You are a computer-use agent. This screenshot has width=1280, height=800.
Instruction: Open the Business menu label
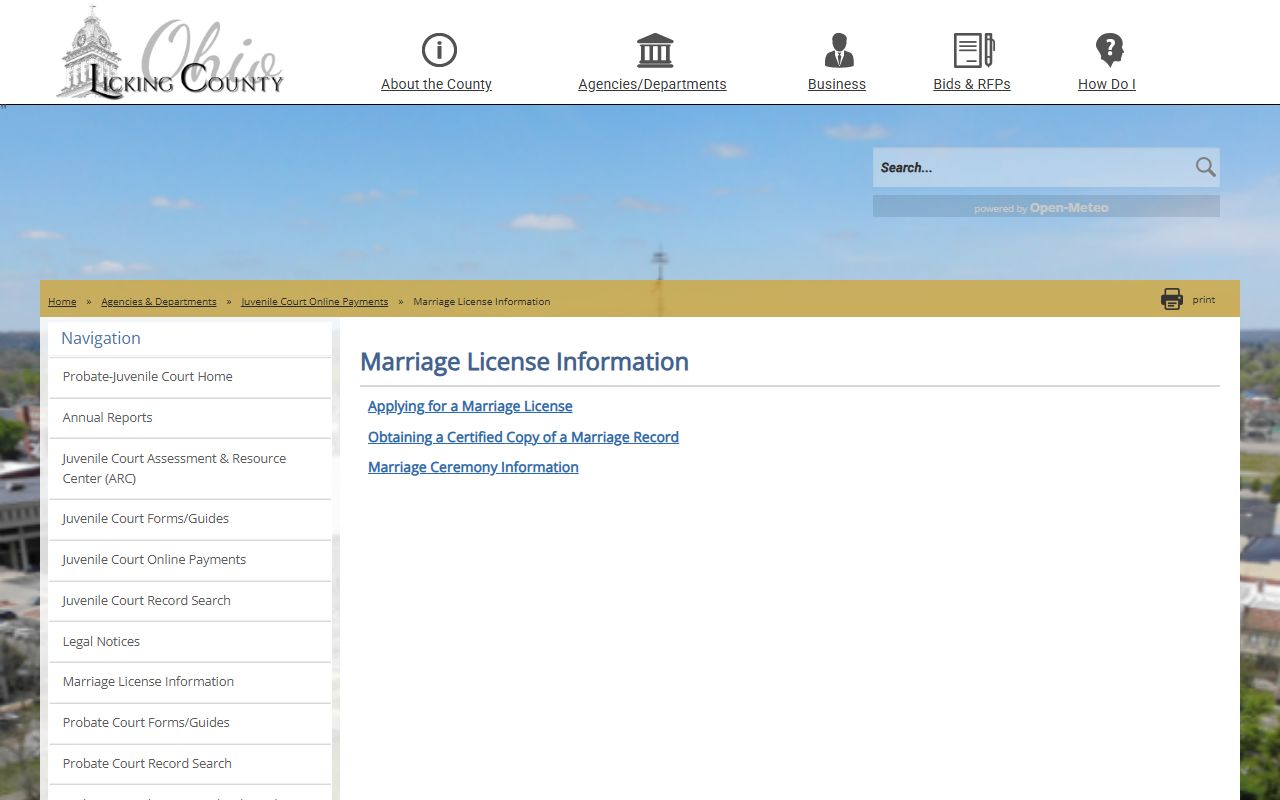[837, 84]
